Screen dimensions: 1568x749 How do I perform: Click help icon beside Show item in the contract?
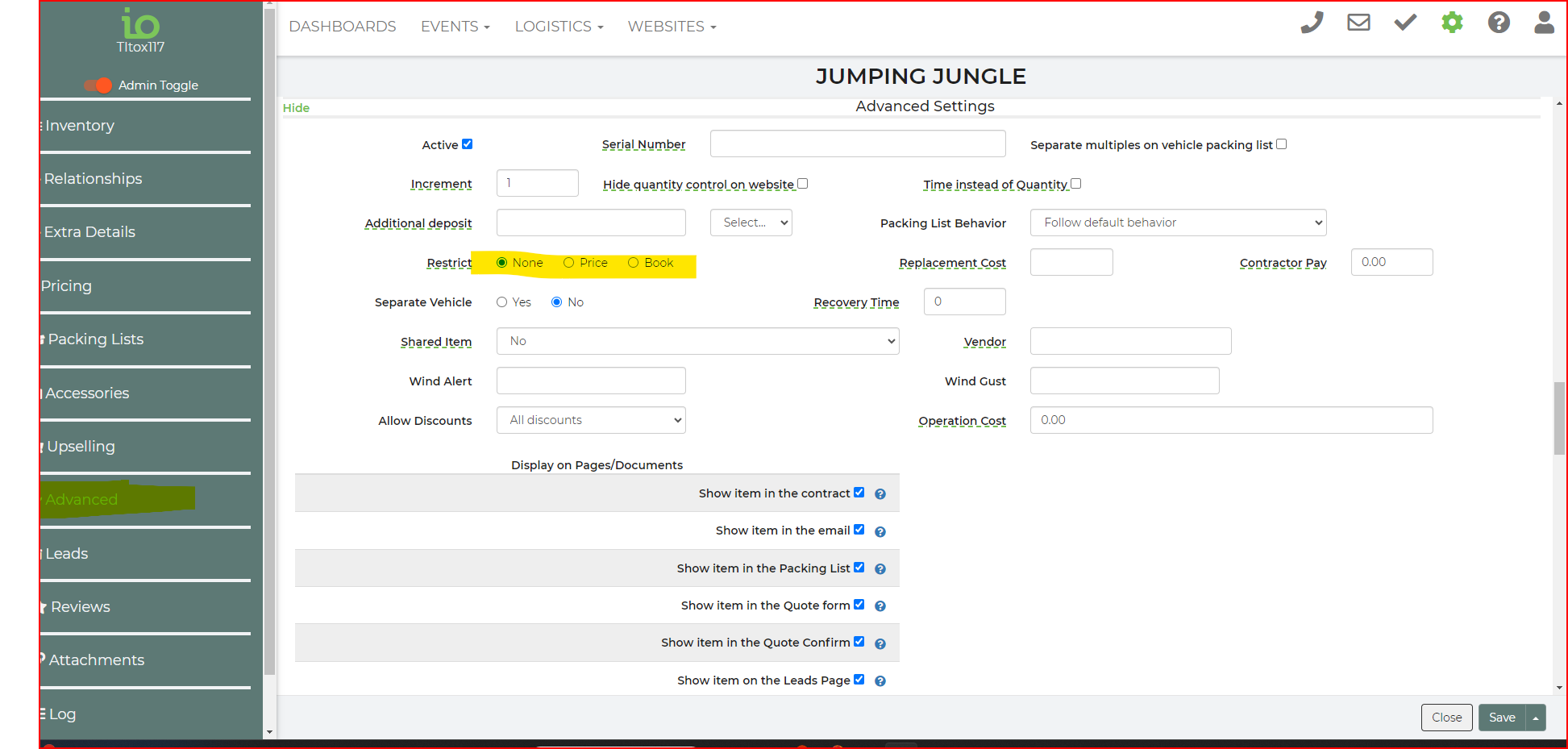pos(880,494)
